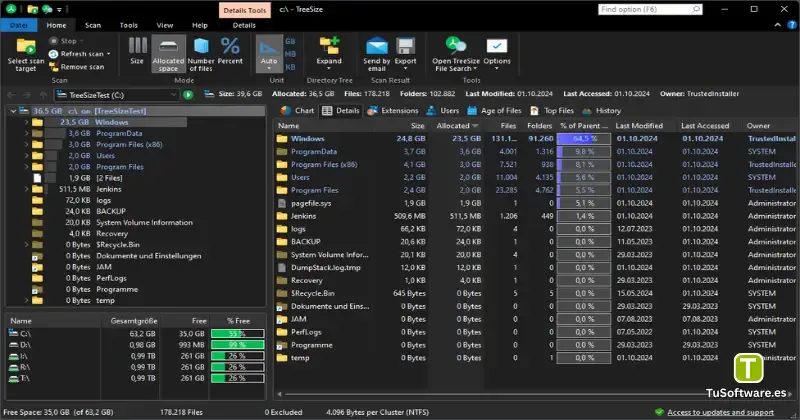800x420 pixels.
Task: Switch mode to Size
Action: click(x=137, y=52)
